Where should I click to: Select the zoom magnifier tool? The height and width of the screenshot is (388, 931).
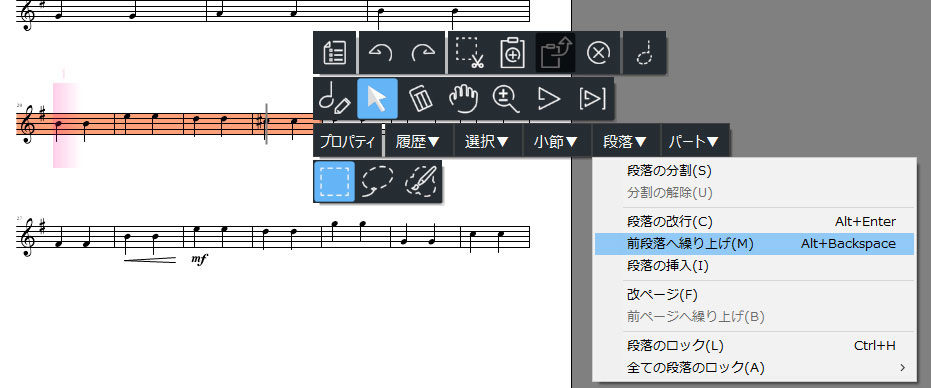coord(506,99)
